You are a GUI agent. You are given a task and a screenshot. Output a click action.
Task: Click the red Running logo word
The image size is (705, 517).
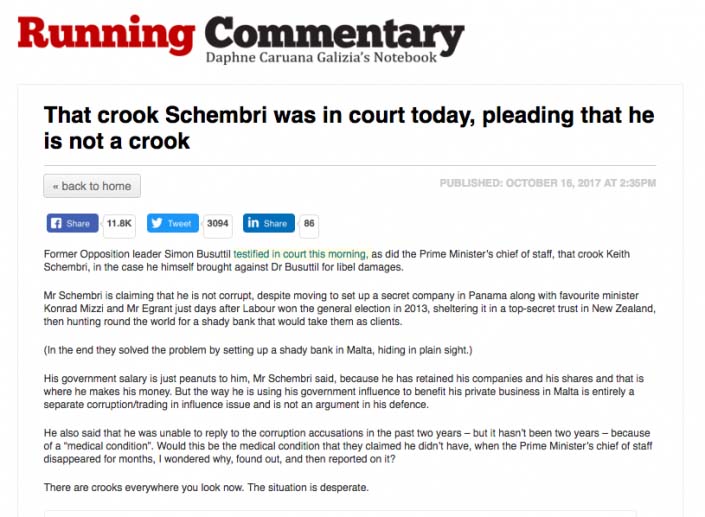[x=106, y=35]
